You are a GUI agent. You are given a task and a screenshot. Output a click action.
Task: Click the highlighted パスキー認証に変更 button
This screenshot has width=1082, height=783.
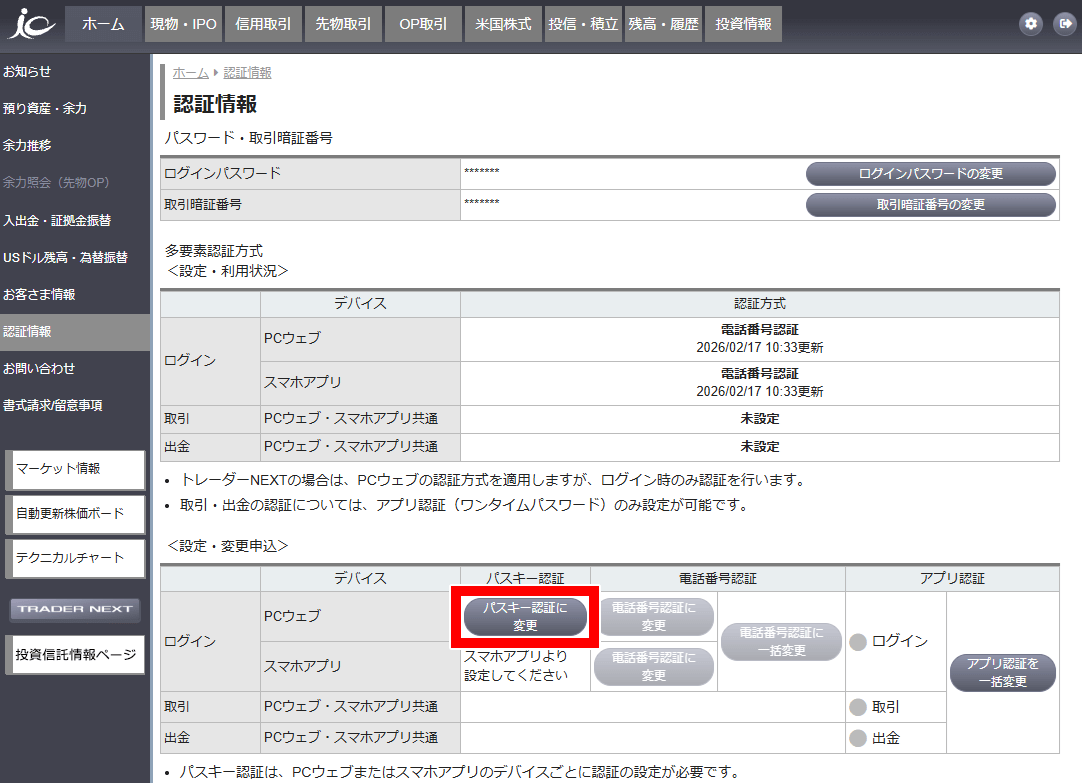click(x=523, y=617)
